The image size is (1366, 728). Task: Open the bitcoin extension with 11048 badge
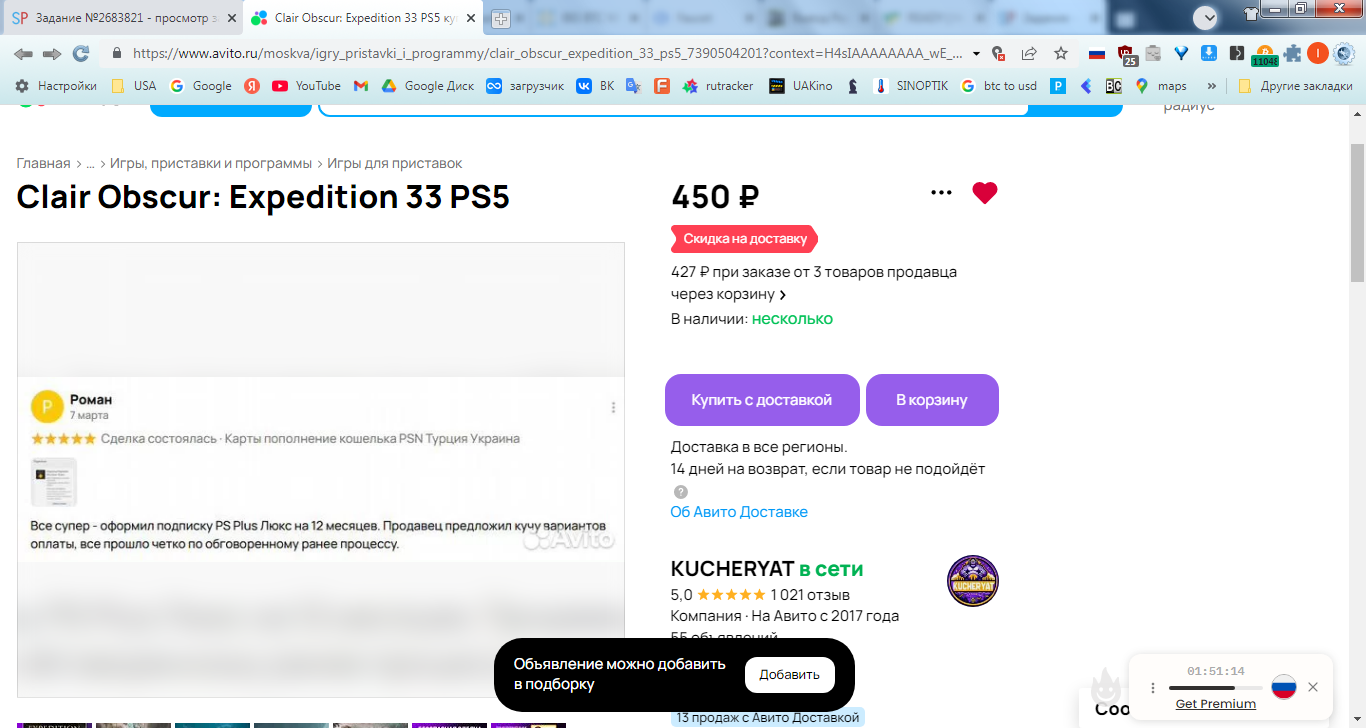click(1264, 55)
